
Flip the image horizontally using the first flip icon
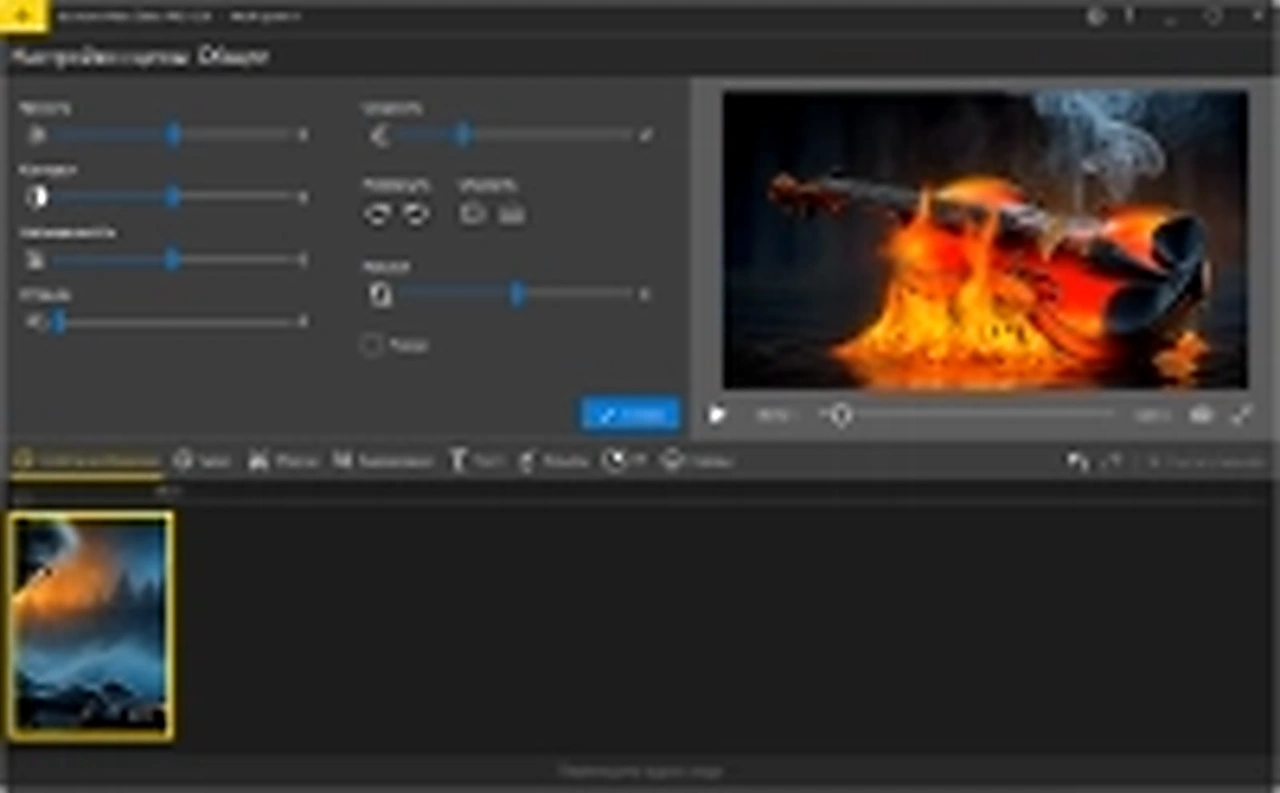(472, 214)
